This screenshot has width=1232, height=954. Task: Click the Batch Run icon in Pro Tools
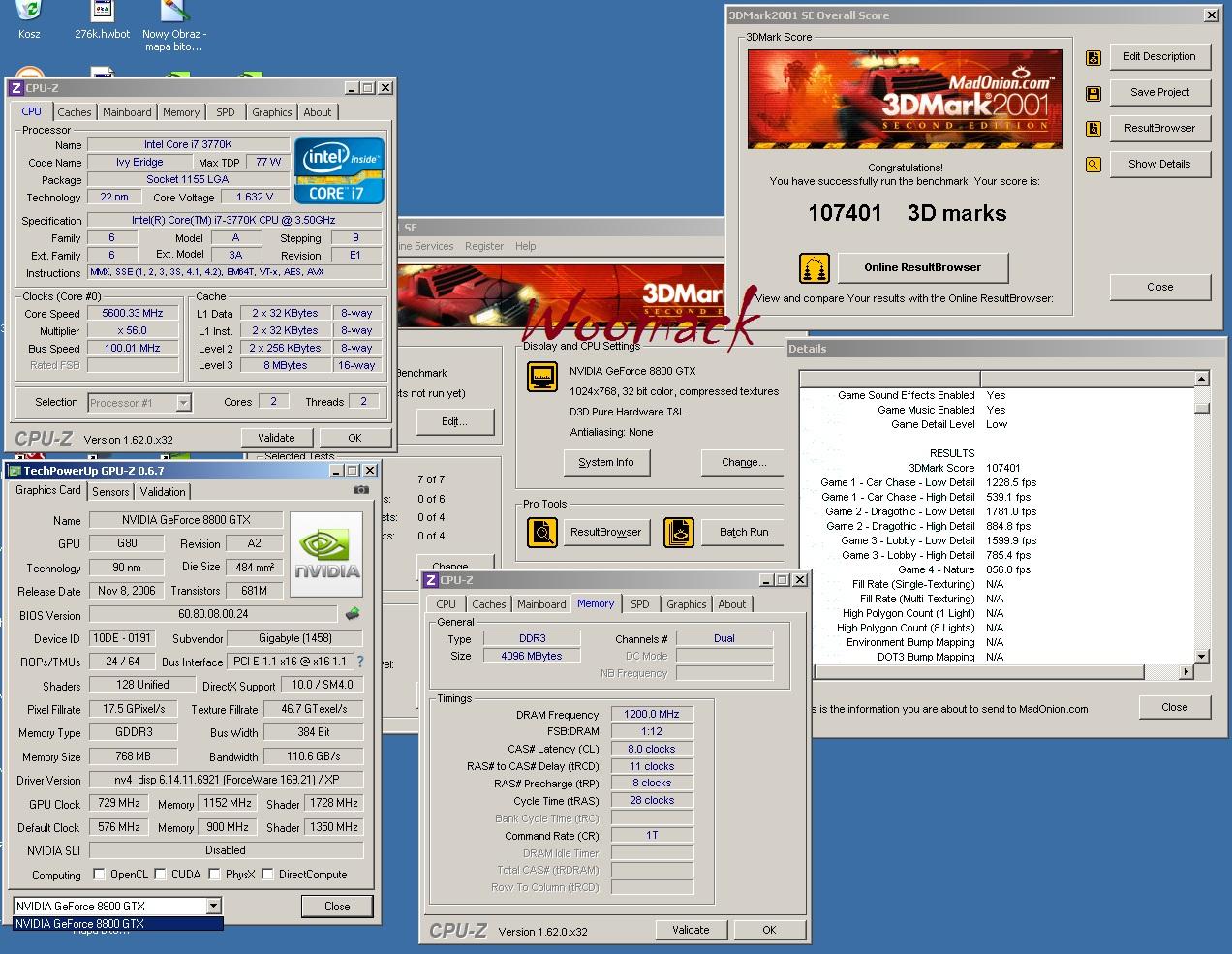(x=679, y=532)
